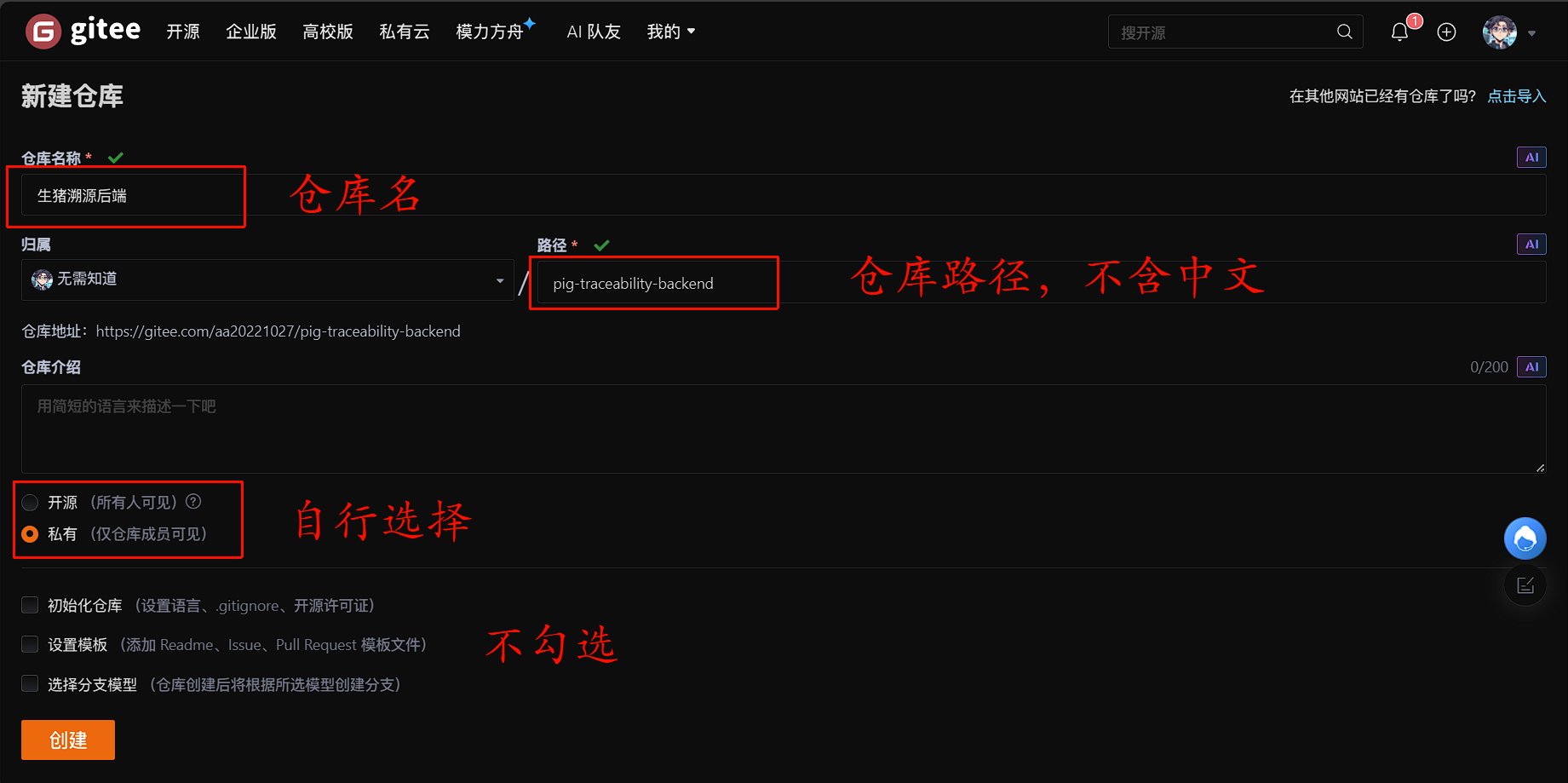
Task: Click the 创建 button
Action: point(68,740)
